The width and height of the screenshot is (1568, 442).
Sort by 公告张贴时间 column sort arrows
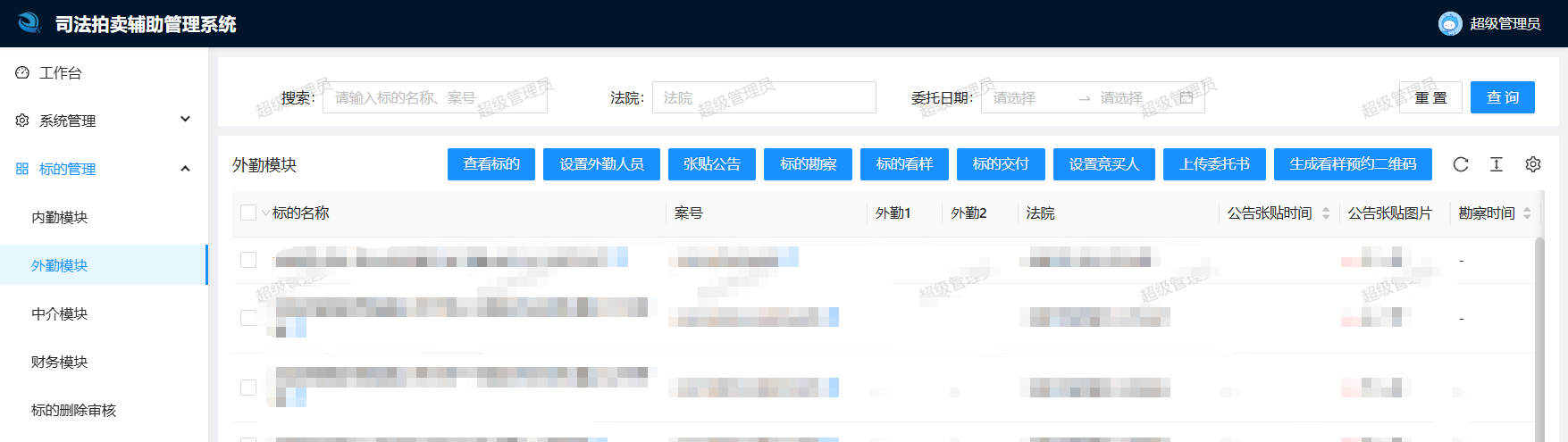[1326, 213]
